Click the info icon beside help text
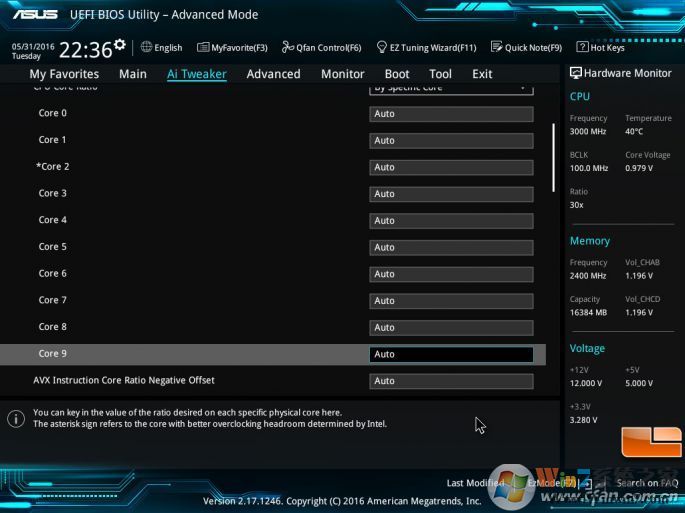 click(16, 418)
